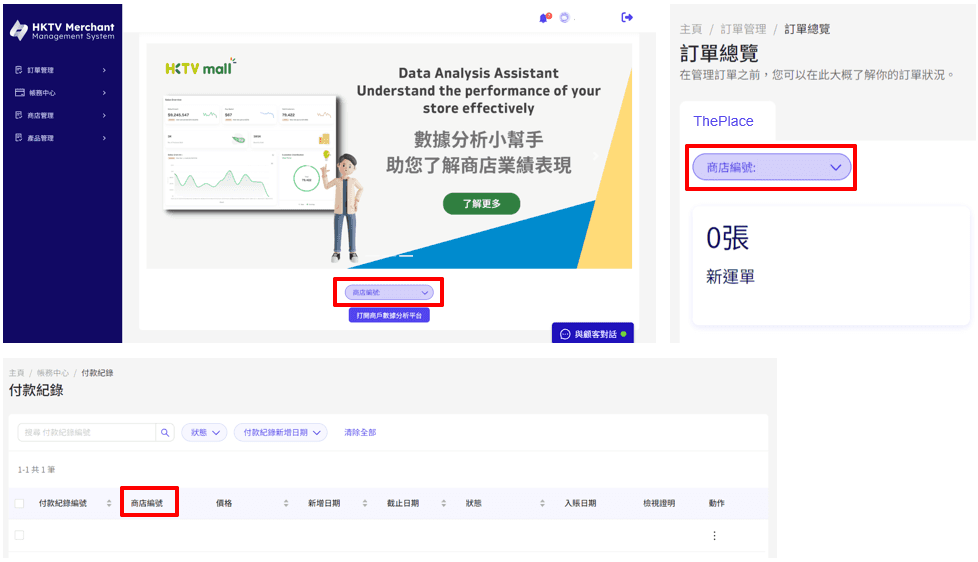978x562 pixels.
Task: Tick the header select-all checkbox
Action: (19, 503)
